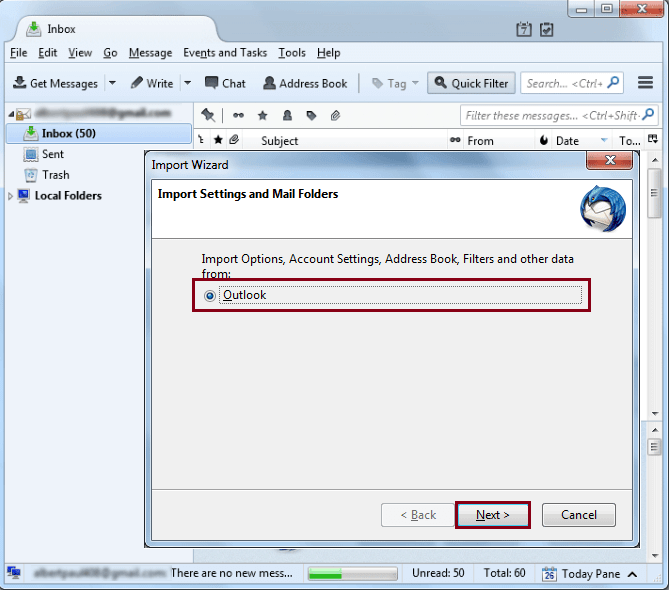This screenshot has height=590, width=669.
Task: Expand the Today Pane chevron
Action: (x=633, y=574)
